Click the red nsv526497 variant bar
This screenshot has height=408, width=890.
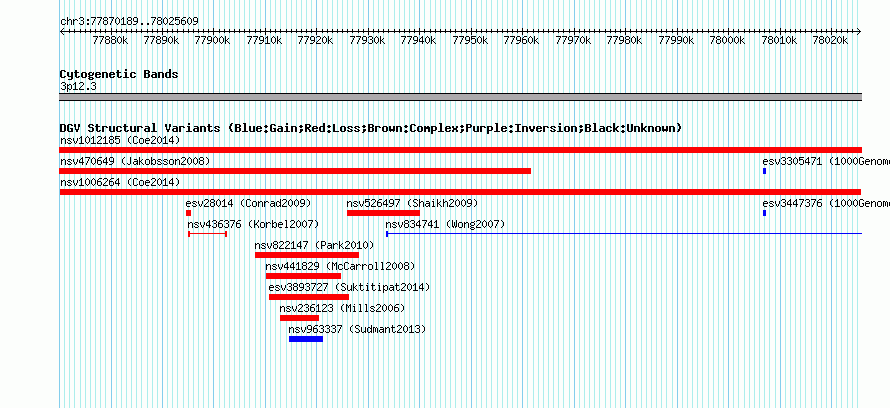383,213
